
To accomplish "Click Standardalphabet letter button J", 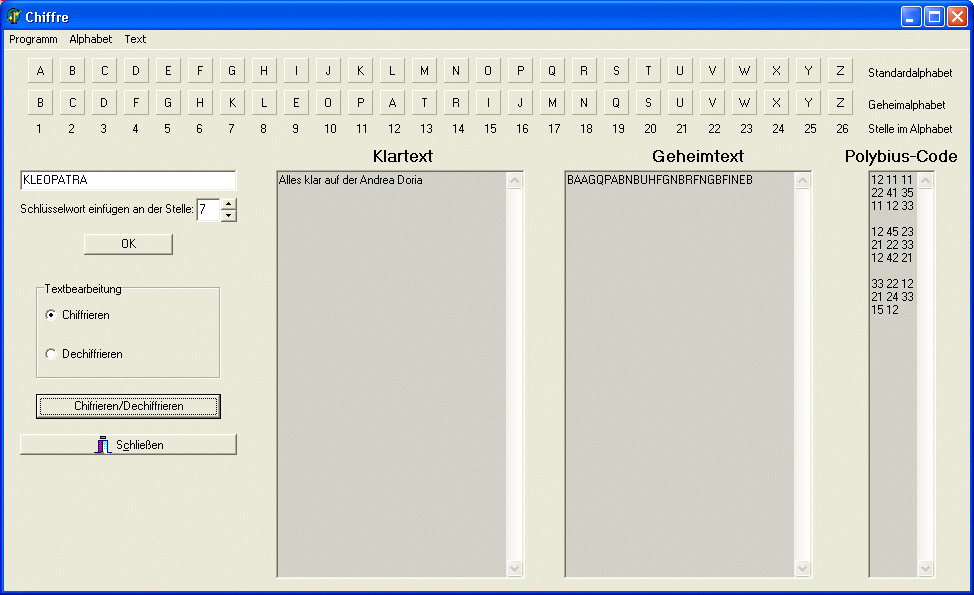I will pos(328,71).
